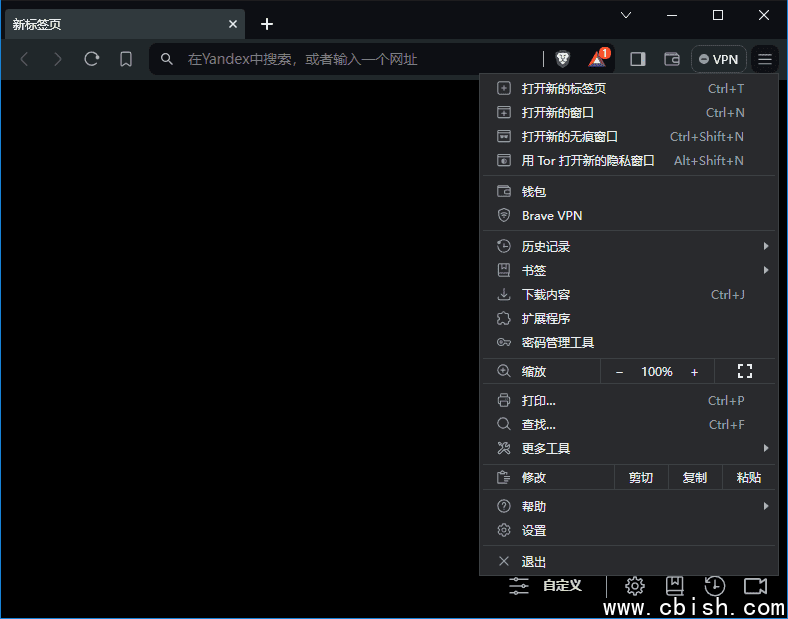
Task: Toggle the VPN button
Action: pos(718,59)
